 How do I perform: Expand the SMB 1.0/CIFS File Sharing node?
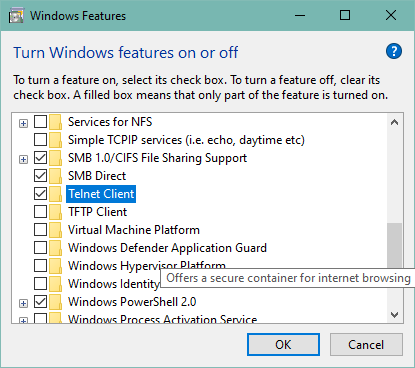click(23, 160)
